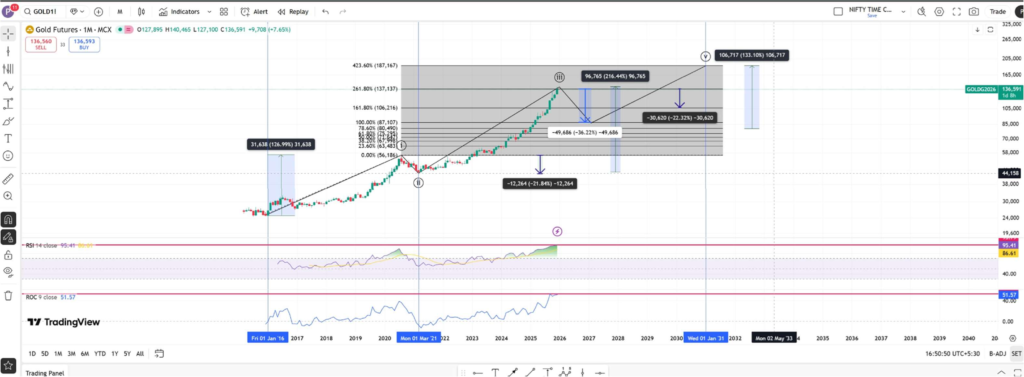Screen dimensions: 1024x377
Task: Select the 3M time range
Action: (x=71, y=353)
